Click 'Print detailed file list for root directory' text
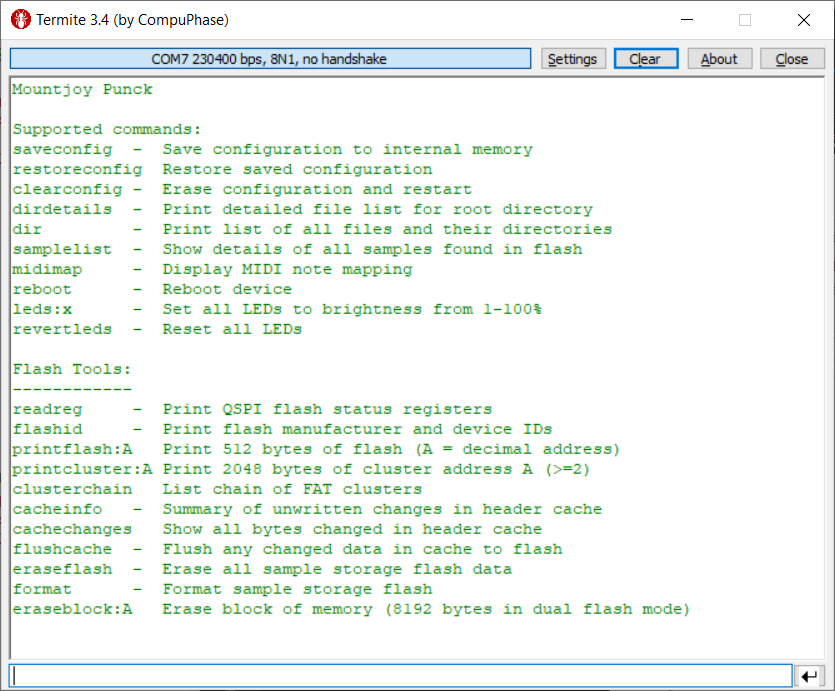This screenshot has width=835, height=691. 378,209
